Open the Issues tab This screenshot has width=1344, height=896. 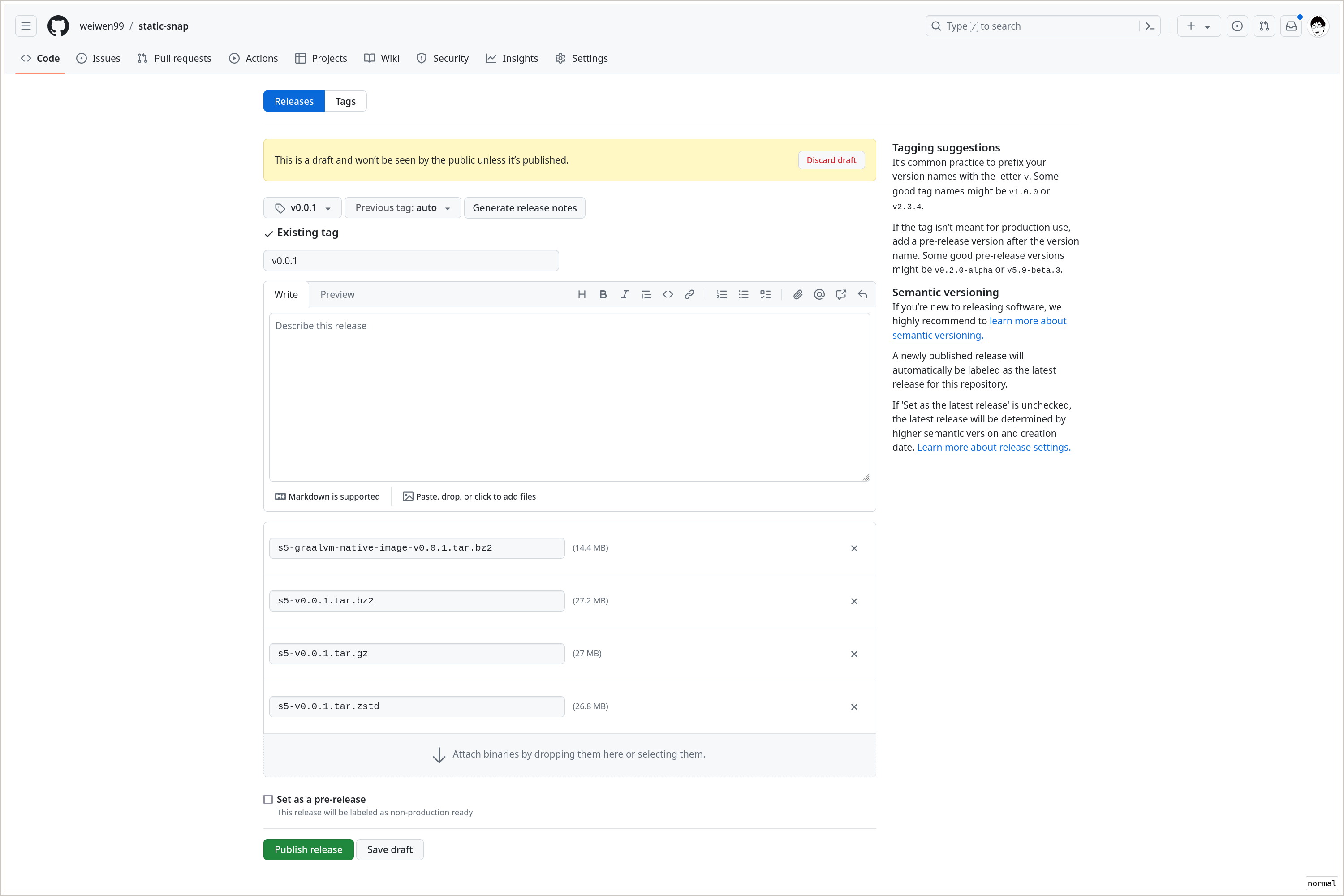pos(98,58)
